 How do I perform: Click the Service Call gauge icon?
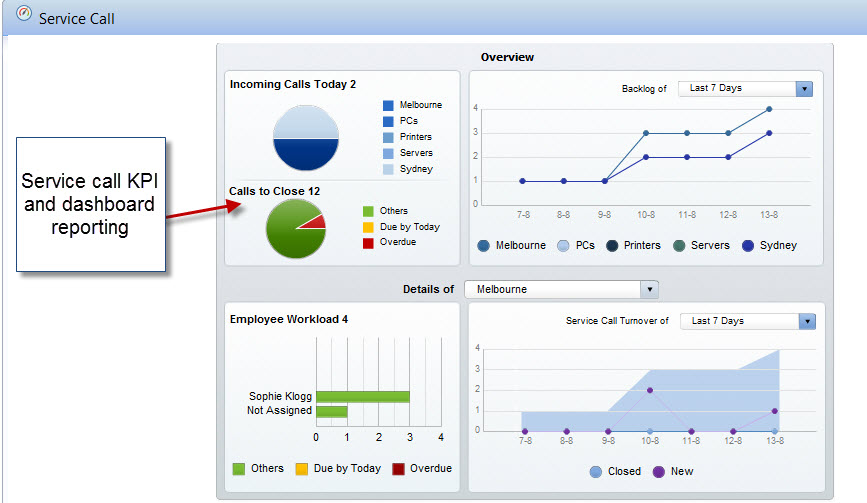point(24,14)
